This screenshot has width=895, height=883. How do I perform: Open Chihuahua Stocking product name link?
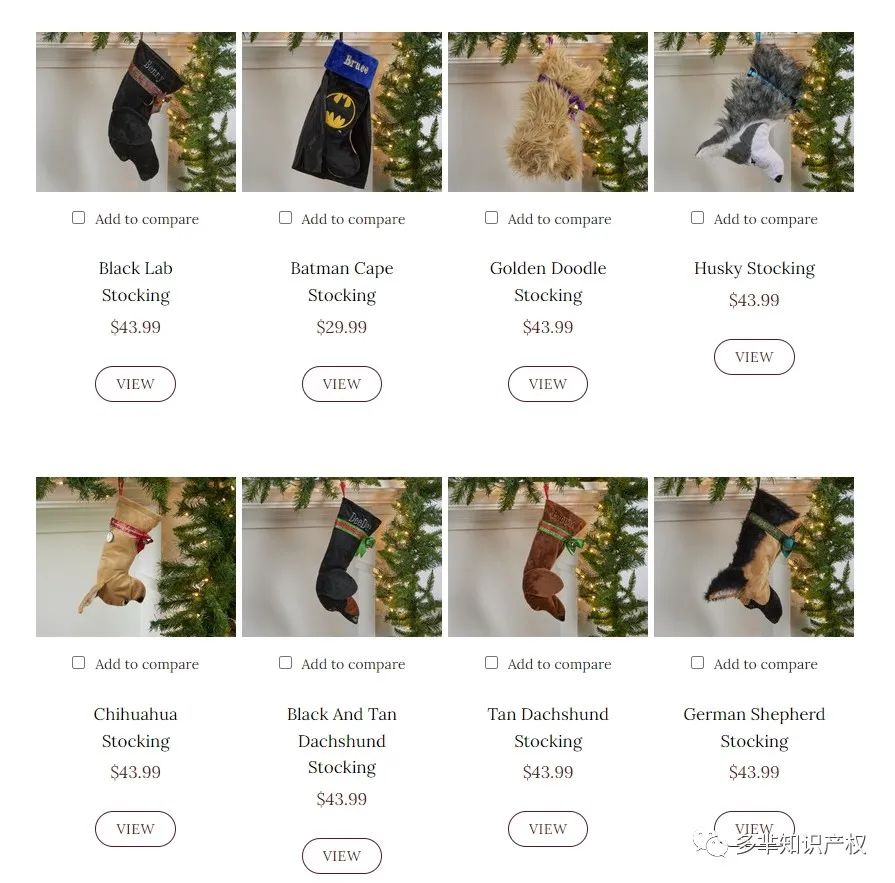(x=136, y=727)
